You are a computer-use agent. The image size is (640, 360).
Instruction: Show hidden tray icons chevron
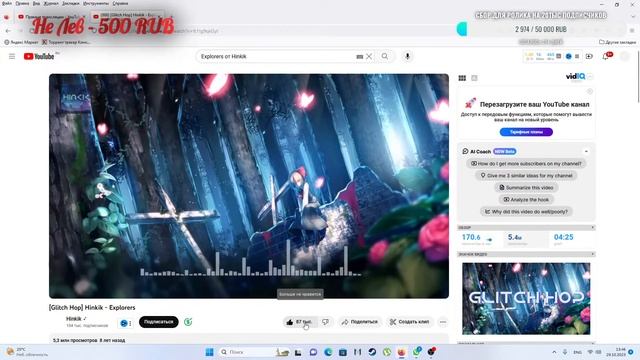click(x=554, y=352)
